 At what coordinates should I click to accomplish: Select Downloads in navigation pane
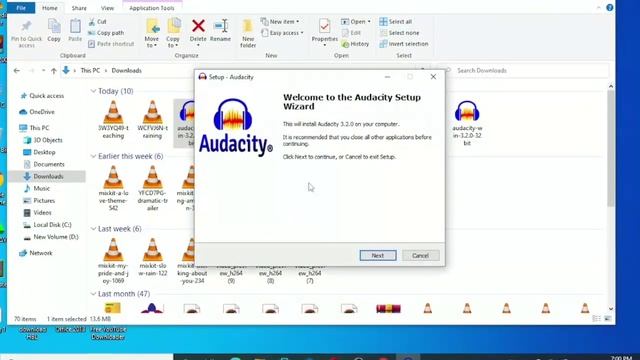tap(48, 176)
